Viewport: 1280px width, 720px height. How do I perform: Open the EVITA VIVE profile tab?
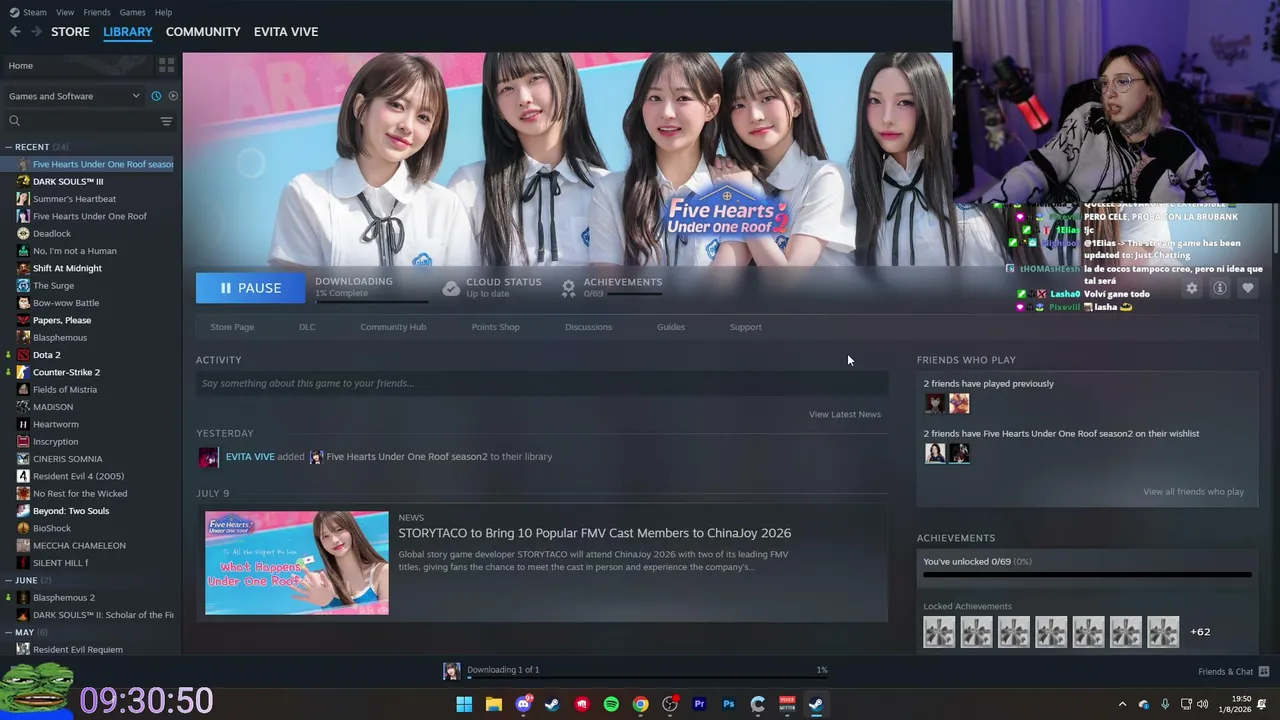286,32
